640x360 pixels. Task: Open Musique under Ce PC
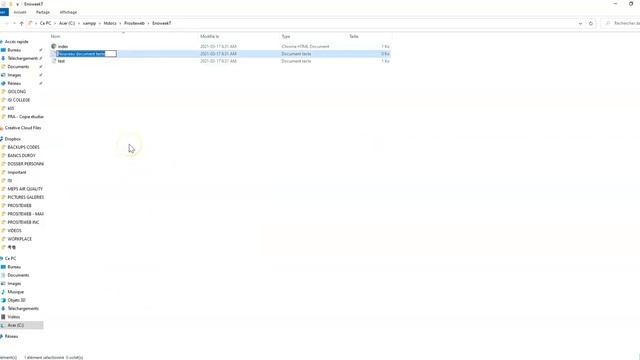[16, 292]
